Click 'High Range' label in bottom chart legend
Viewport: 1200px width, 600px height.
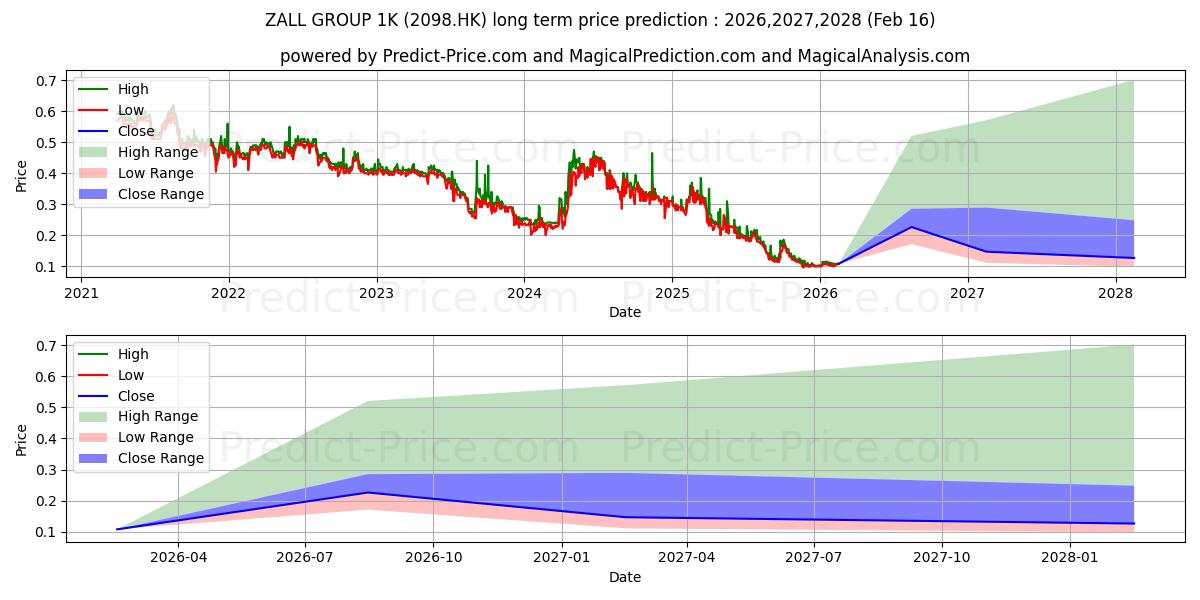pyautogui.click(x=158, y=416)
